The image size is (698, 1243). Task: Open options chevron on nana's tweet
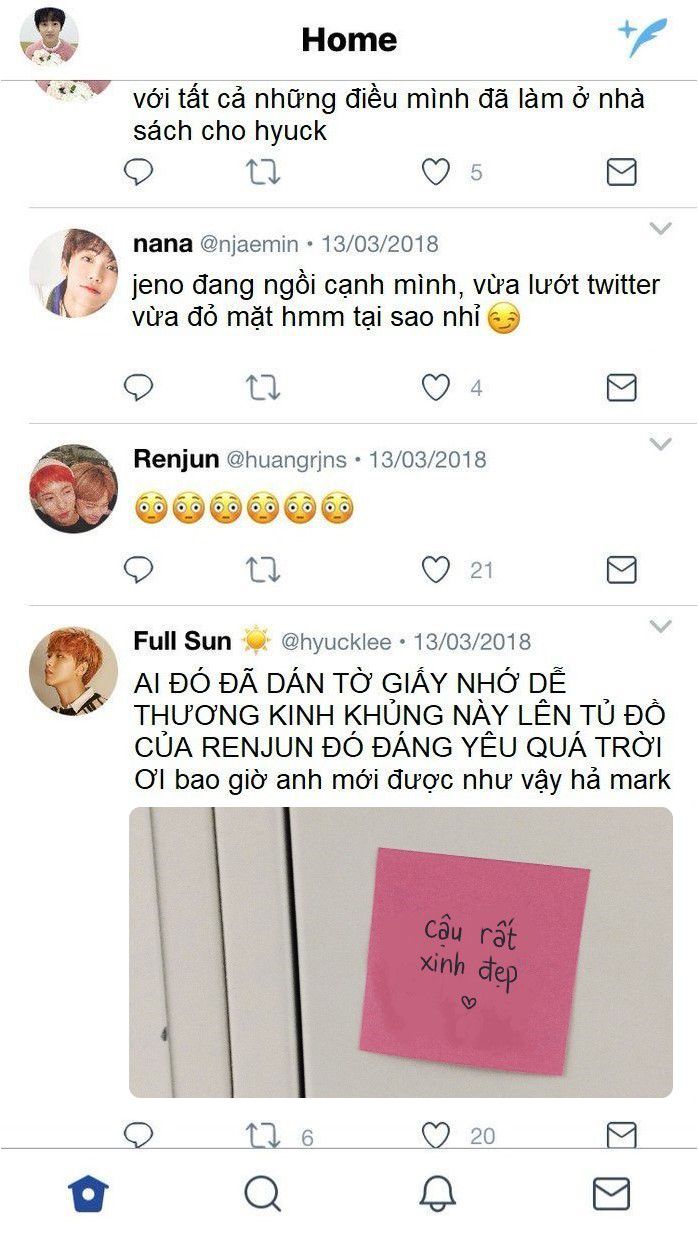(x=660, y=229)
